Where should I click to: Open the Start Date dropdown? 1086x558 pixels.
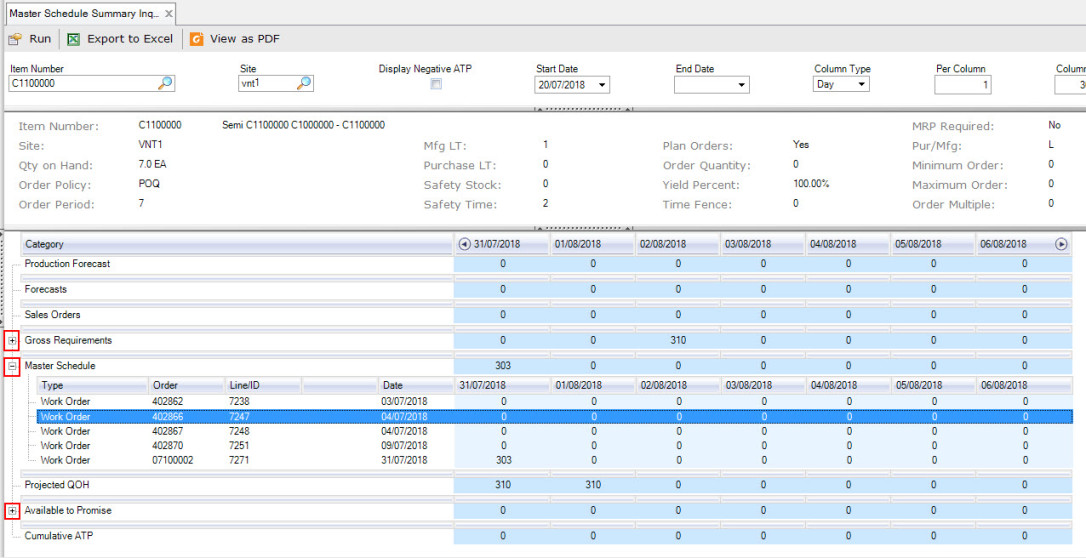click(x=601, y=85)
